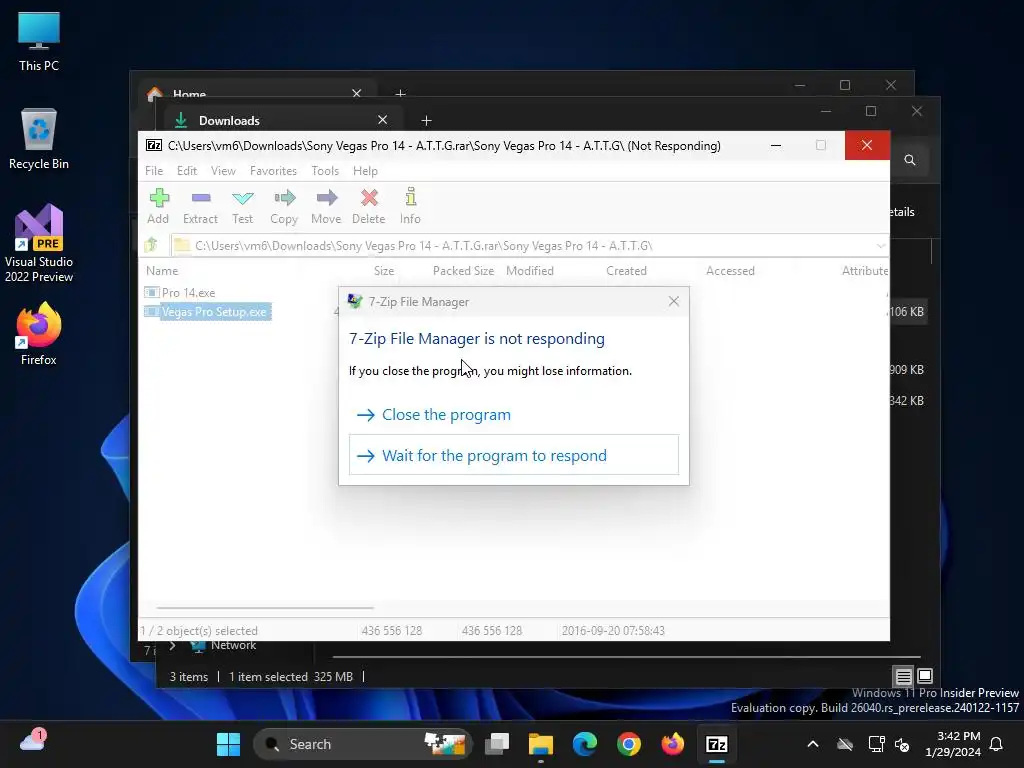Click the Move toolbar icon

coord(326,206)
